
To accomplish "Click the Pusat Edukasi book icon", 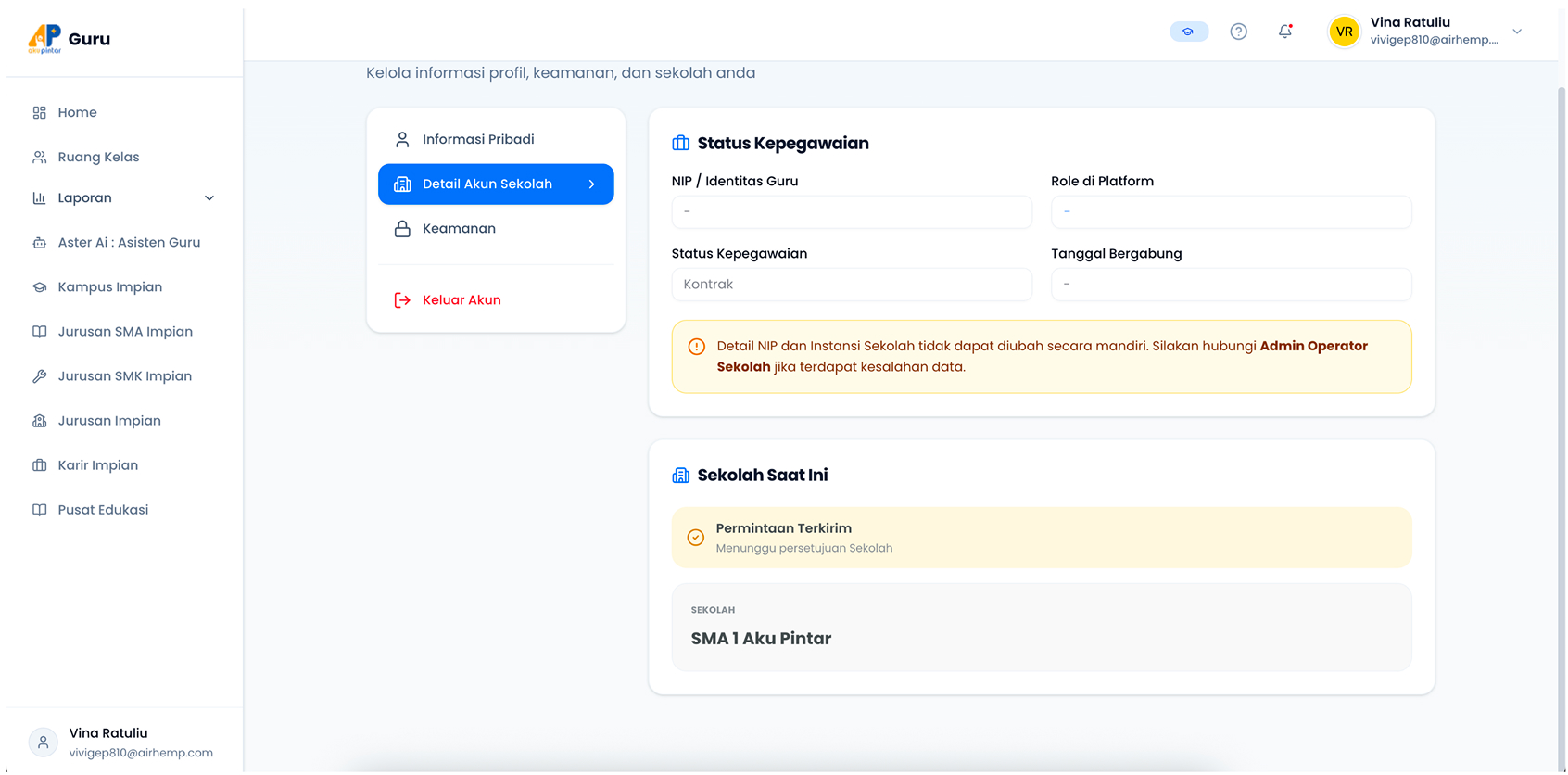I will pyautogui.click(x=39, y=510).
